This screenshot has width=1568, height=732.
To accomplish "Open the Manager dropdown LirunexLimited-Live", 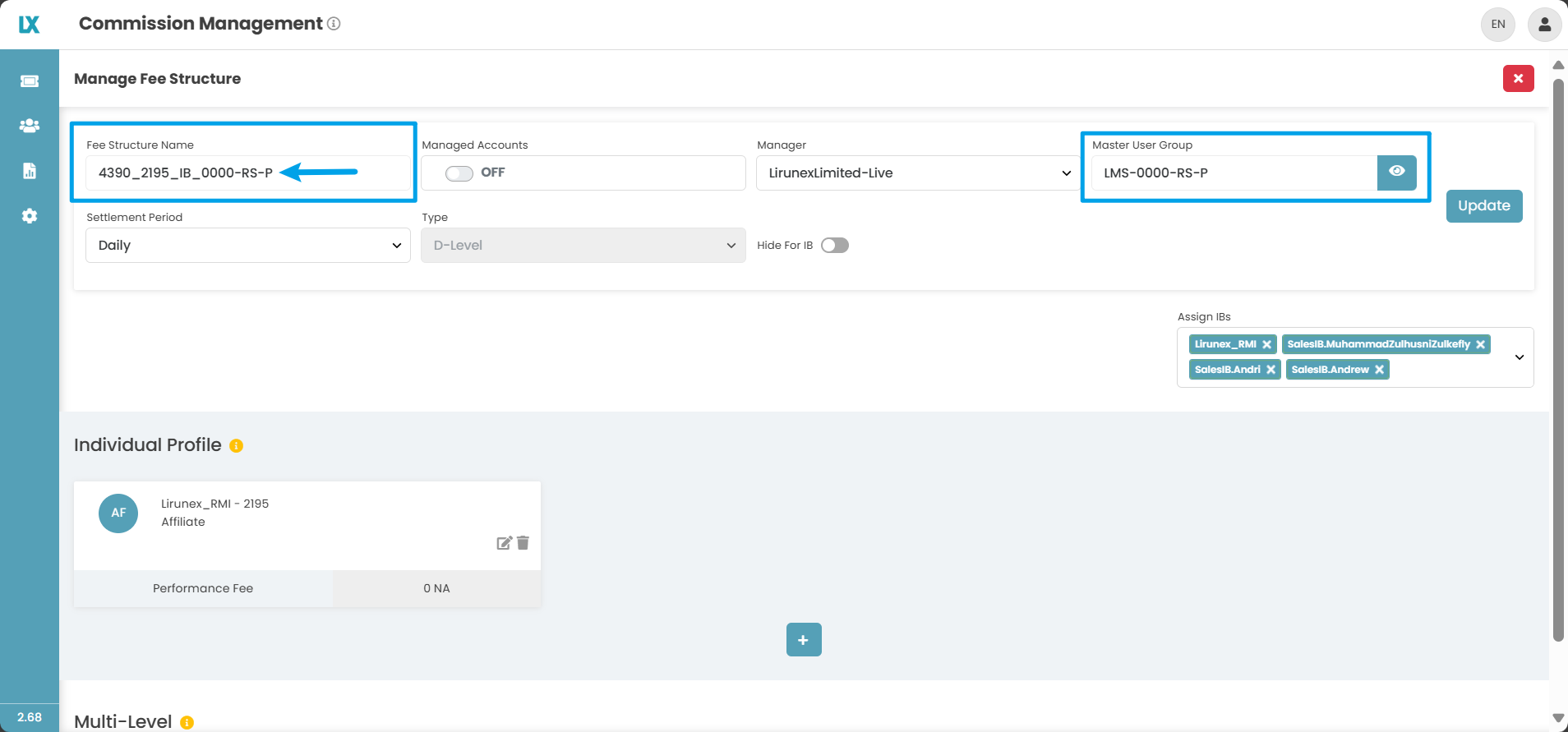I will pos(917,173).
